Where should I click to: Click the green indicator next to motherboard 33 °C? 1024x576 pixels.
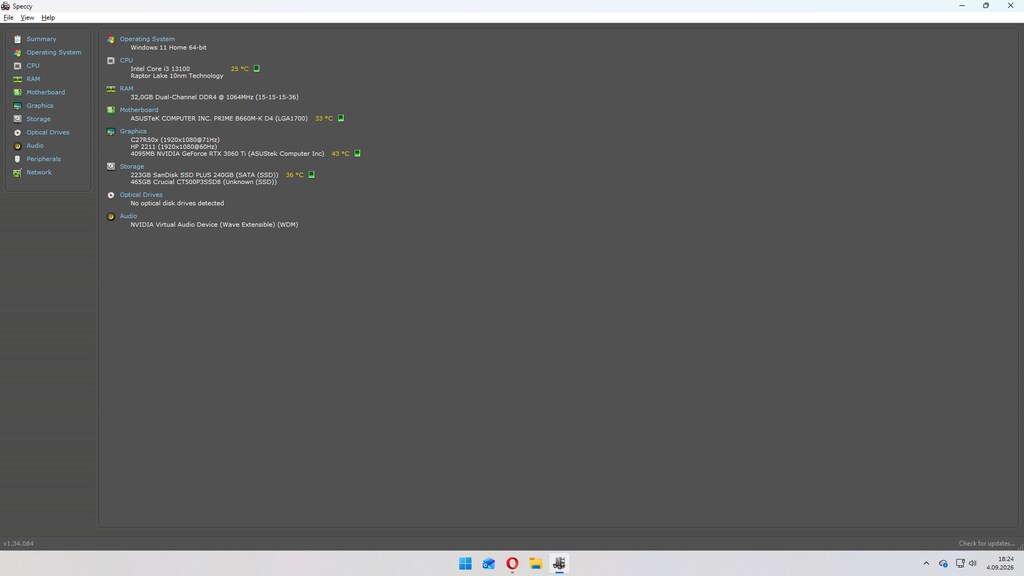coord(341,118)
